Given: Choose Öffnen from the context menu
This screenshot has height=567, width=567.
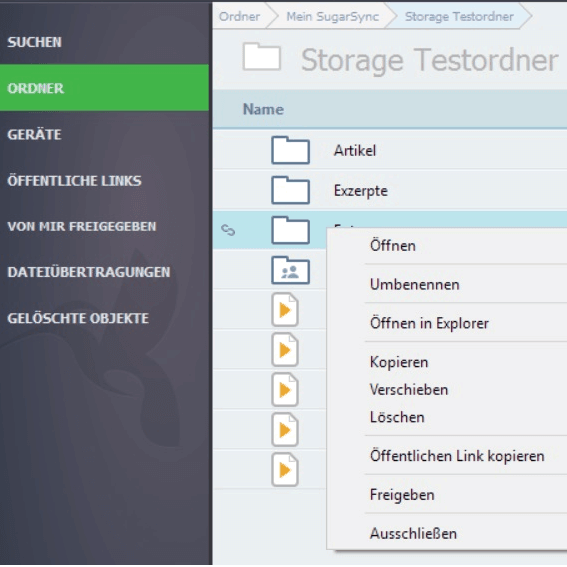Looking at the screenshot, I should 393,246.
